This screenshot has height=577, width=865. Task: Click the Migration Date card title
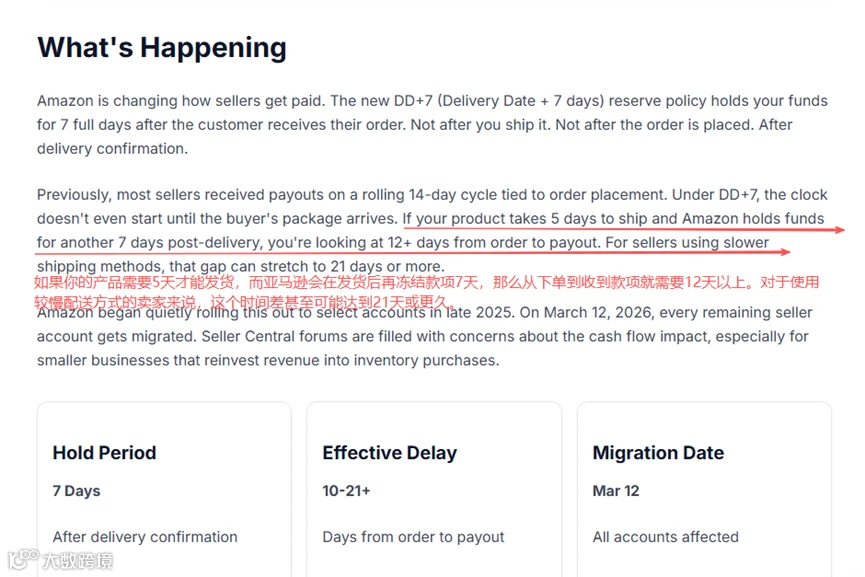tap(658, 453)
